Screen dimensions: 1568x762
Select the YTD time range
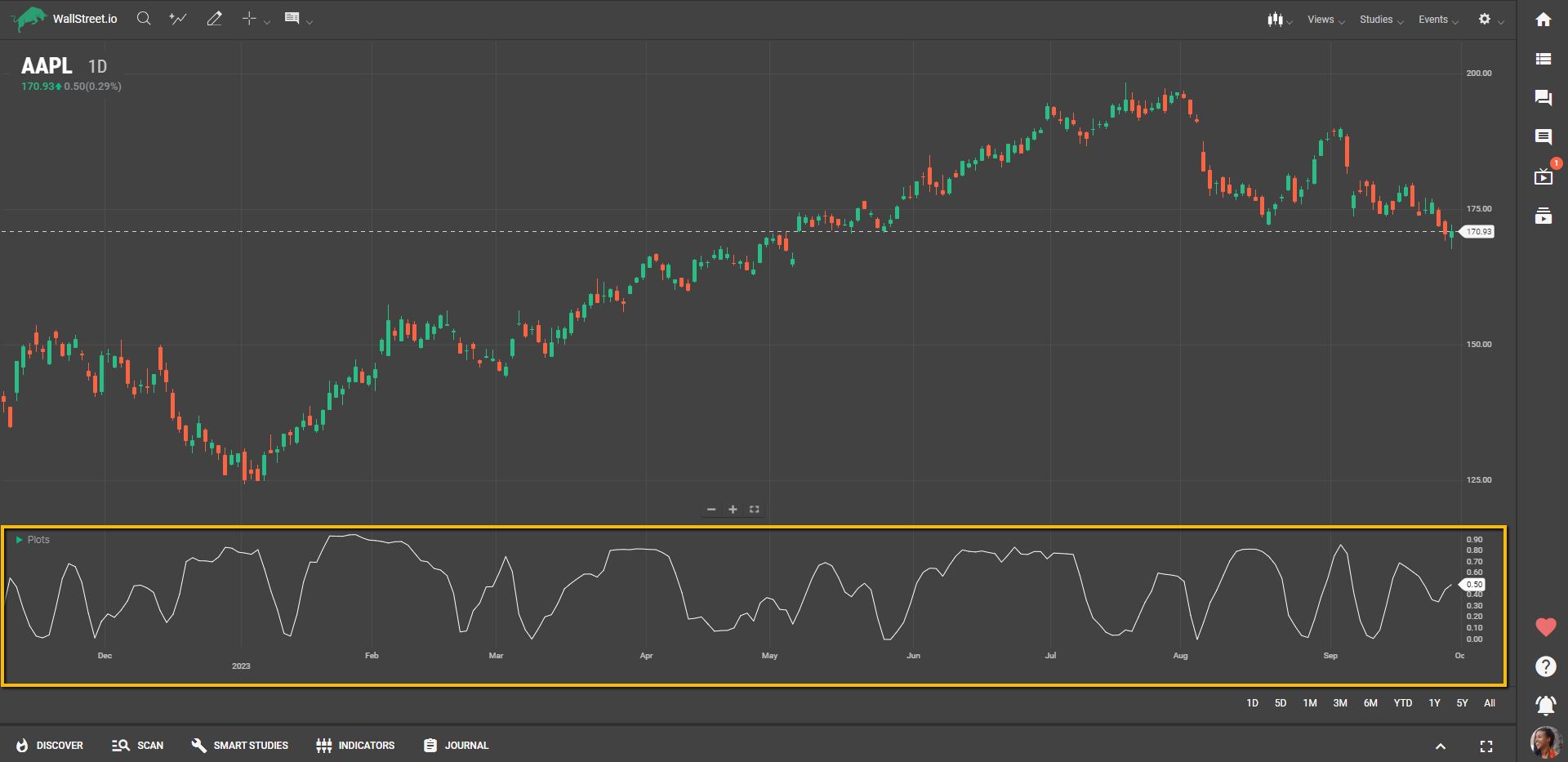1403,703
